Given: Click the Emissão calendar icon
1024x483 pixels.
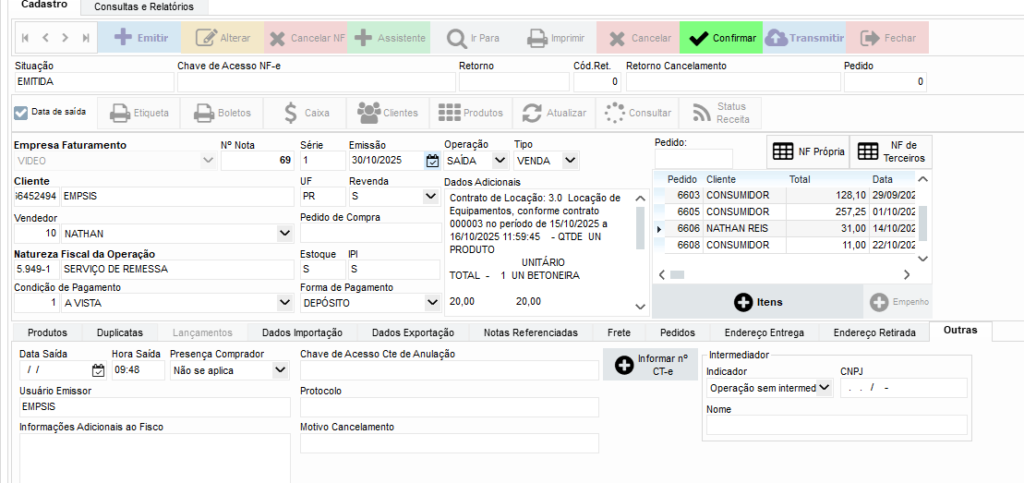Looking at the screenshot, I should point(432,160).
